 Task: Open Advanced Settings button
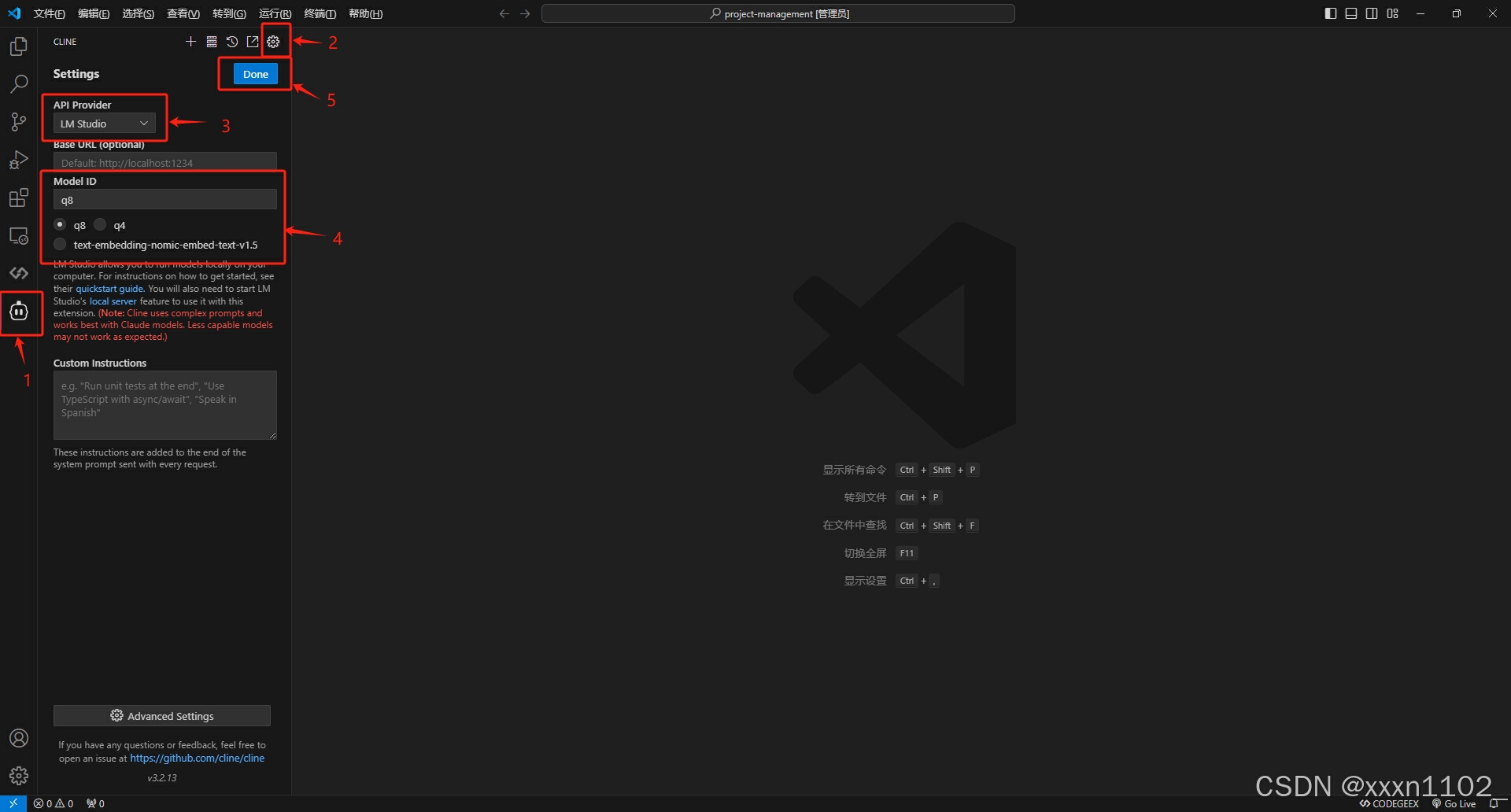[162, 716]
